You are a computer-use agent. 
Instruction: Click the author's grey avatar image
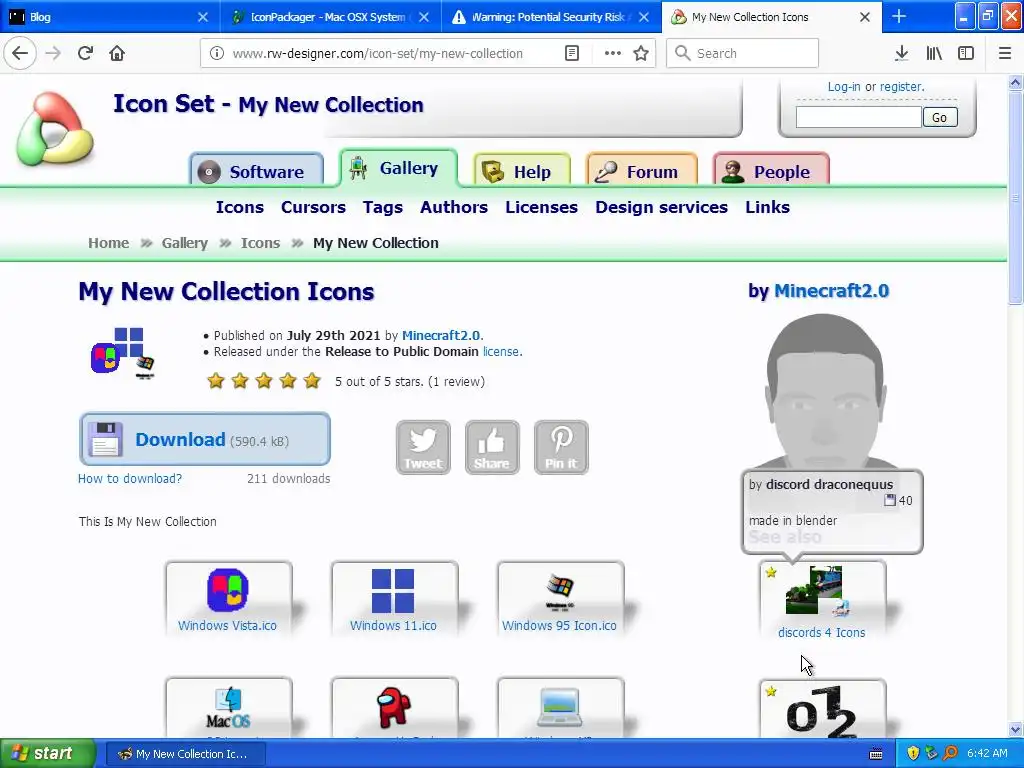coord(825,392)
